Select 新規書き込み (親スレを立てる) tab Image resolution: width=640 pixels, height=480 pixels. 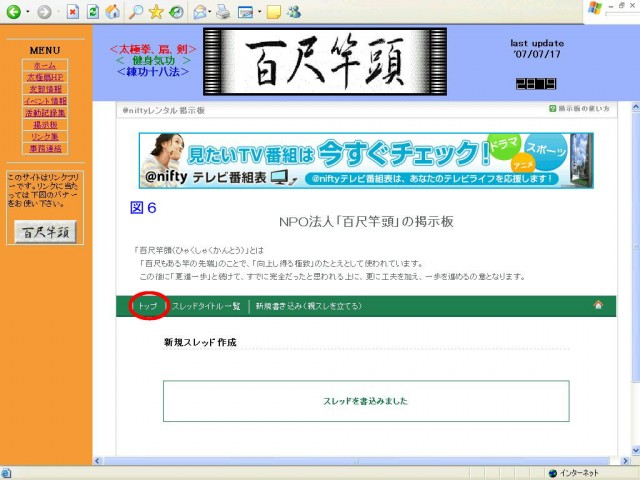[x=307, y=306]
